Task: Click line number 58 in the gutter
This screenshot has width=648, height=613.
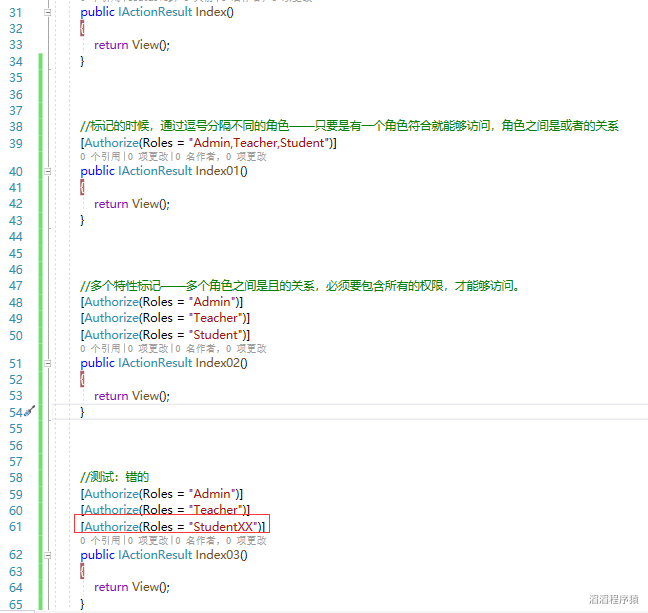Action: tap(16, 478)
